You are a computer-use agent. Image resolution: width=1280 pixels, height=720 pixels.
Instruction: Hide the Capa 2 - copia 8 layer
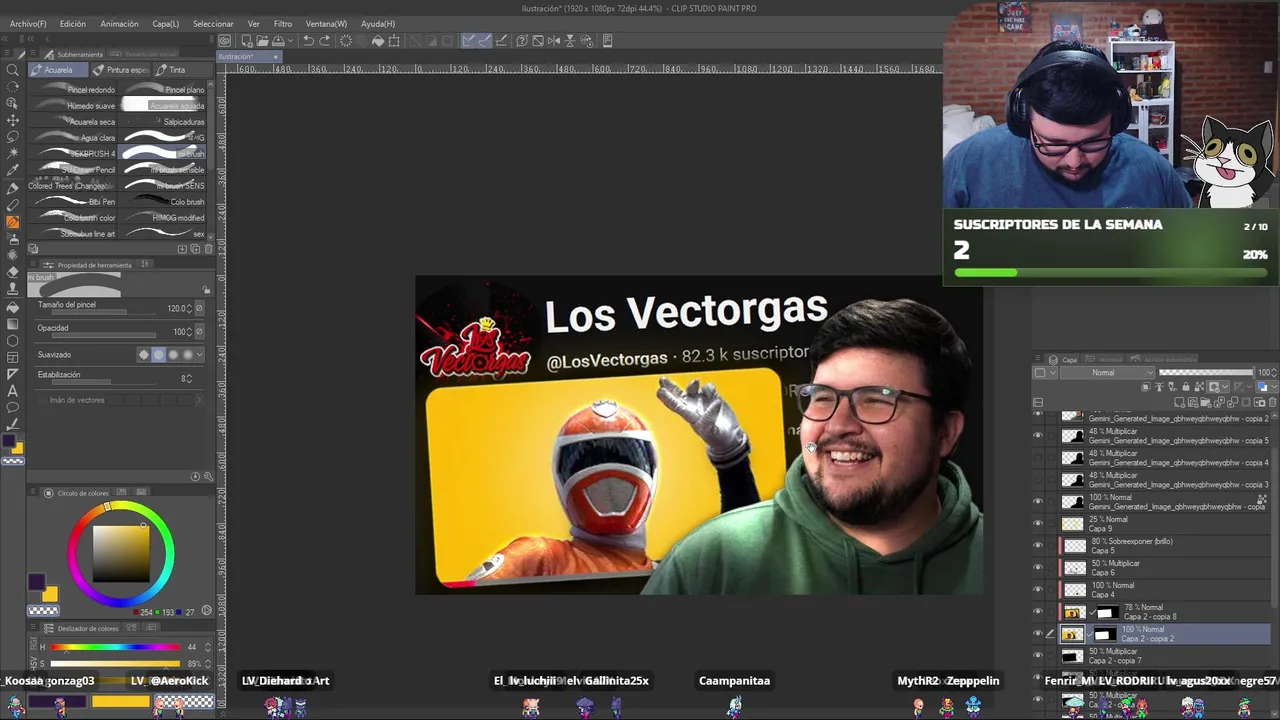(1037, 612)
